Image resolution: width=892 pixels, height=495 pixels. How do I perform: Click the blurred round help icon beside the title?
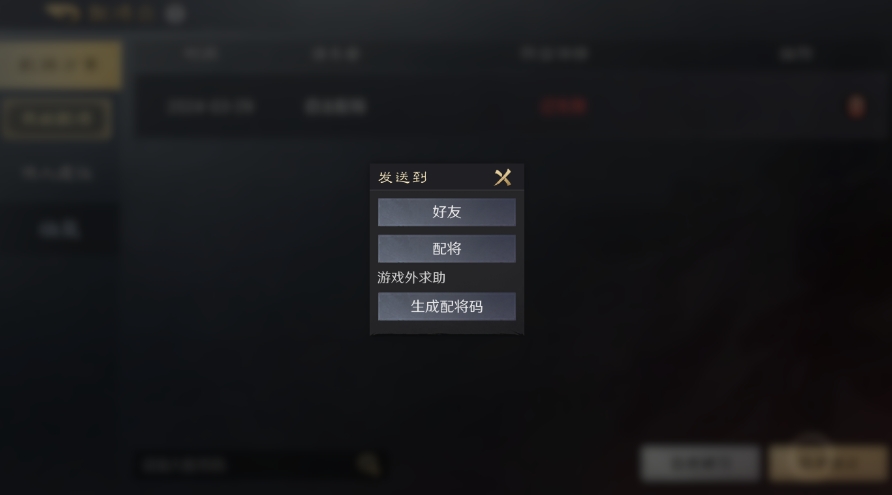175,14
